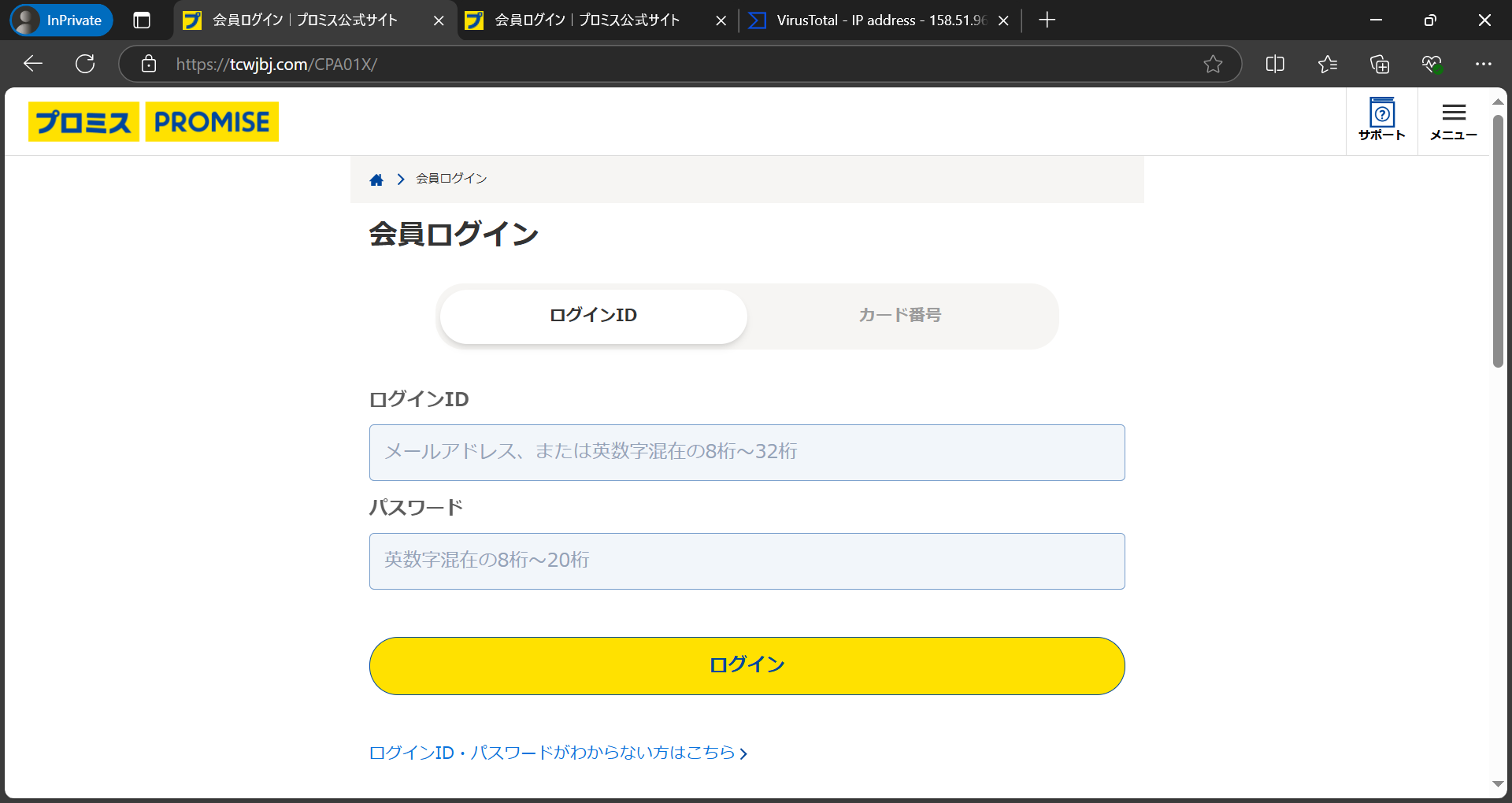Viewport: 1512px width, 803px height.
Task: Open split screen view
Action: (x=1275, y=64)
